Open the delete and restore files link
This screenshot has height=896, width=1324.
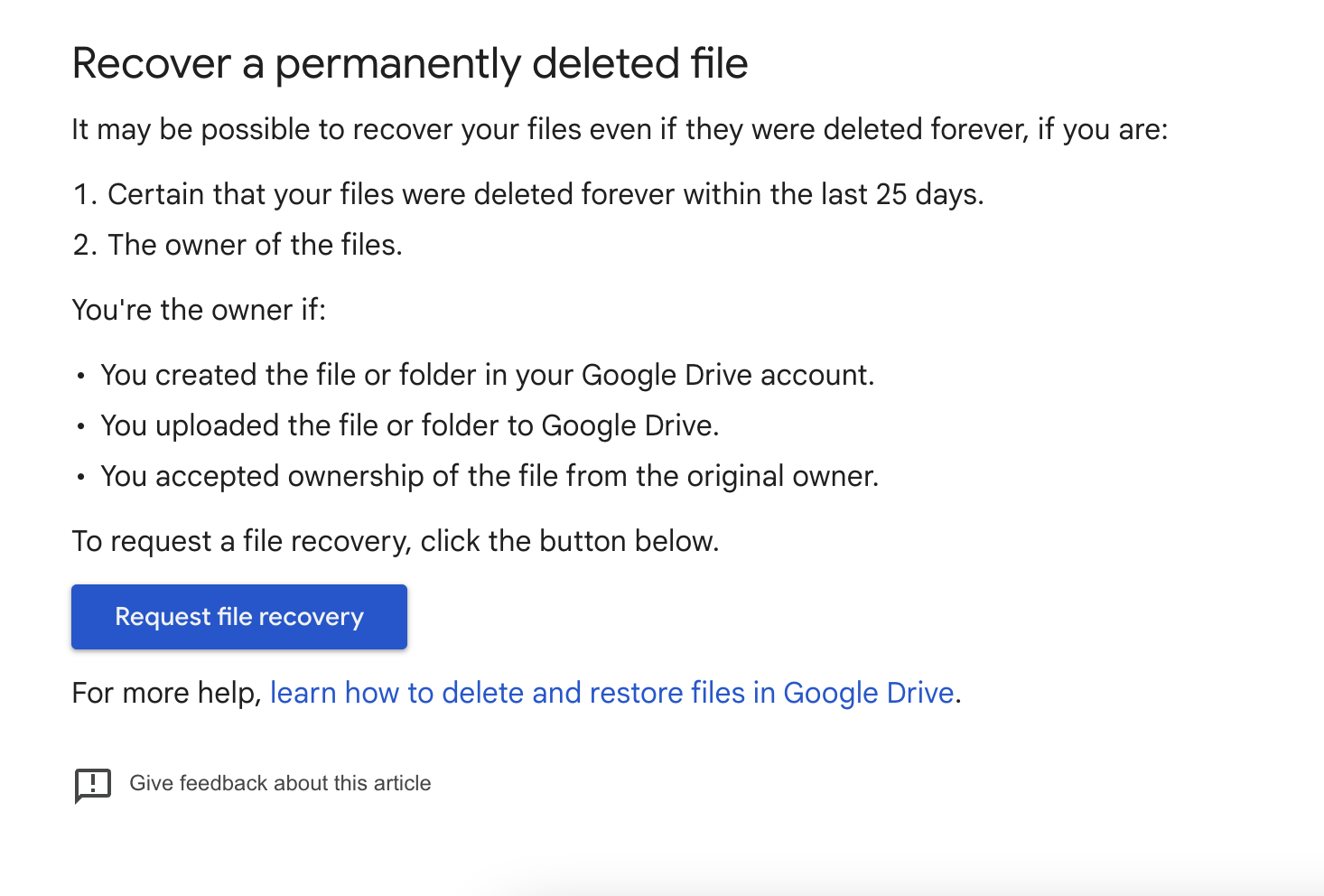click(x=611, y=693)
